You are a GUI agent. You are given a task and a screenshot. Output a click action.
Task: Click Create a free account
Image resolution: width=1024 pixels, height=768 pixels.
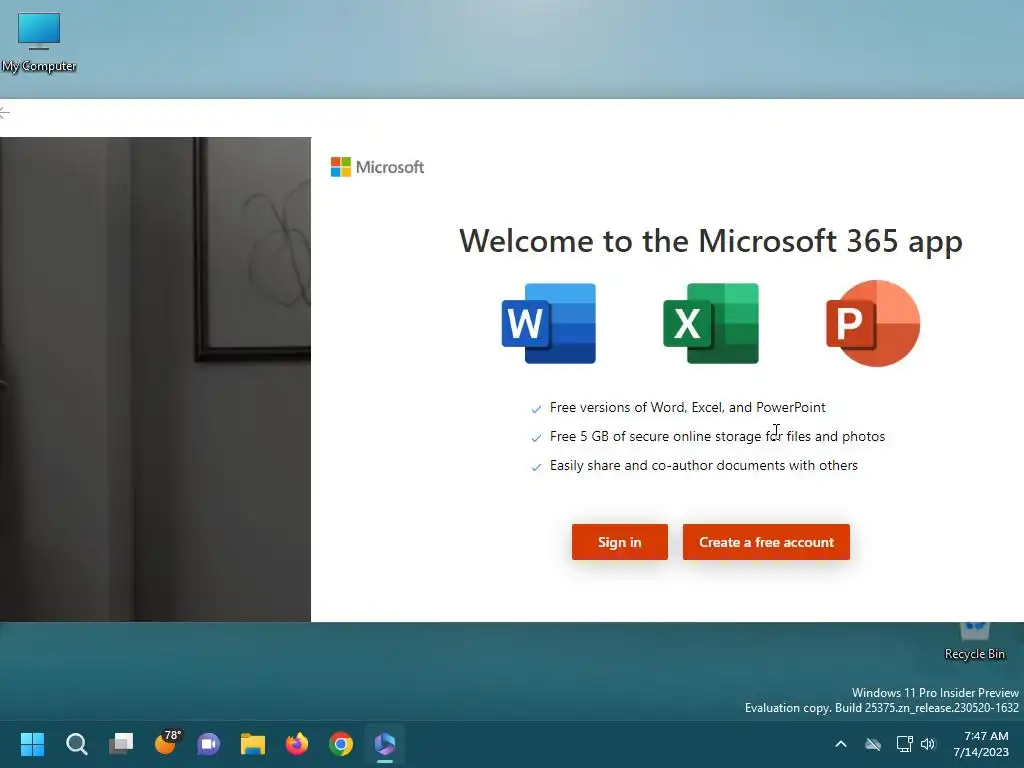click(766, 542)
